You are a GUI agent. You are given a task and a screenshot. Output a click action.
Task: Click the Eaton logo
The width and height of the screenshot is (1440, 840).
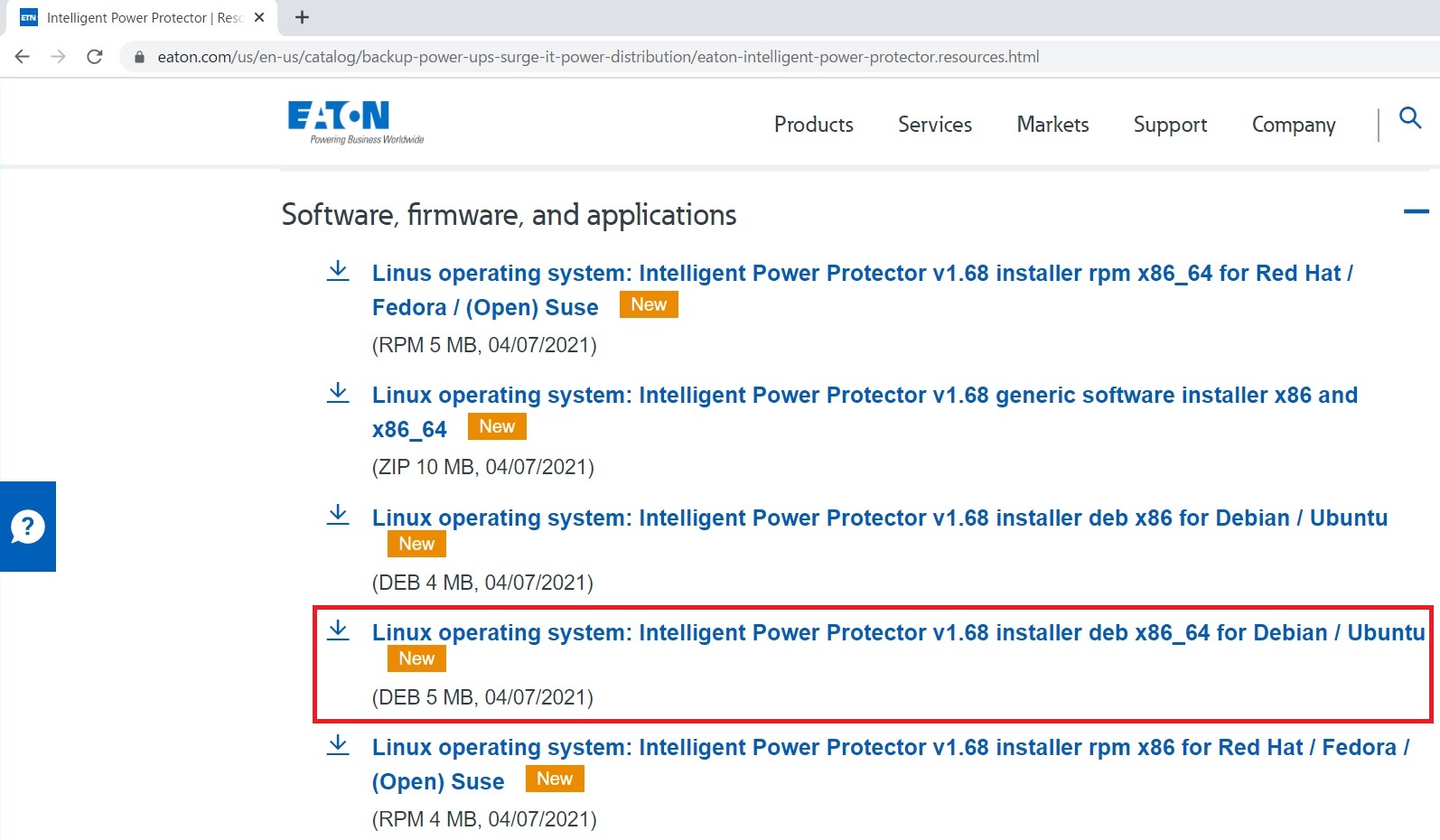[356, 122]
